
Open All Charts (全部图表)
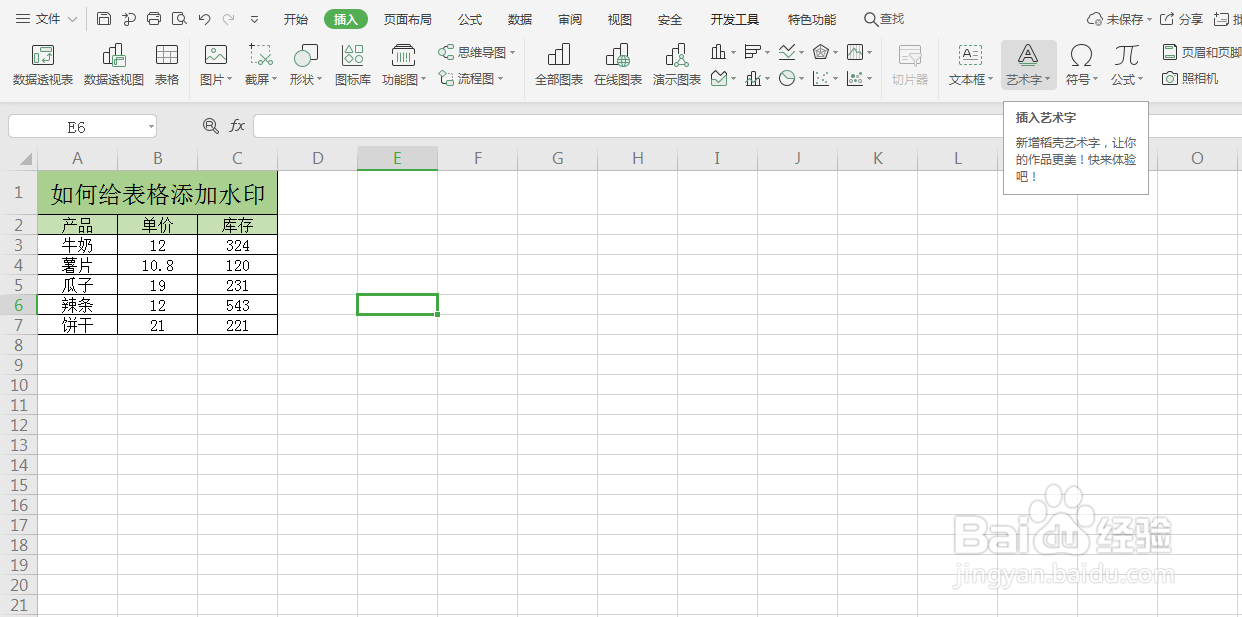(559, 65)
